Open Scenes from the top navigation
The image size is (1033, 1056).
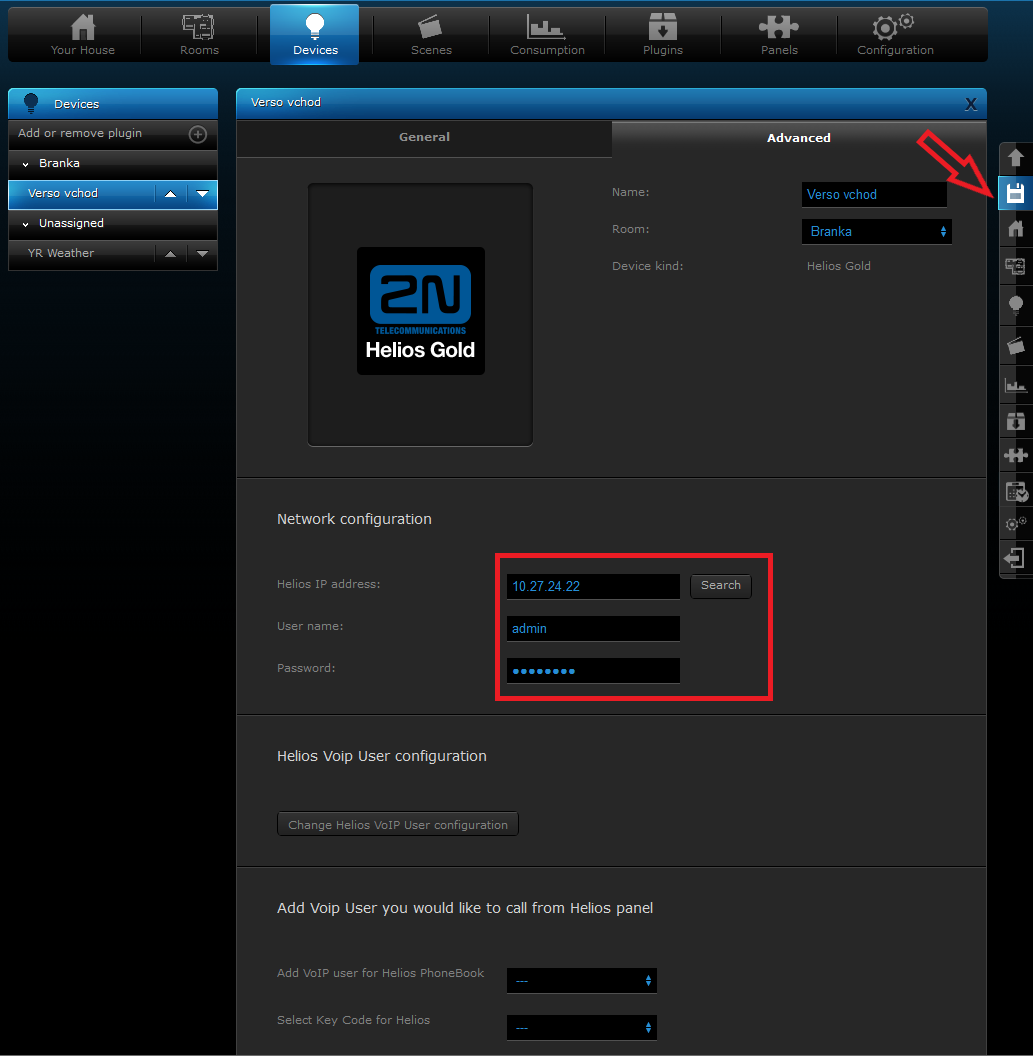click(431, 35)
